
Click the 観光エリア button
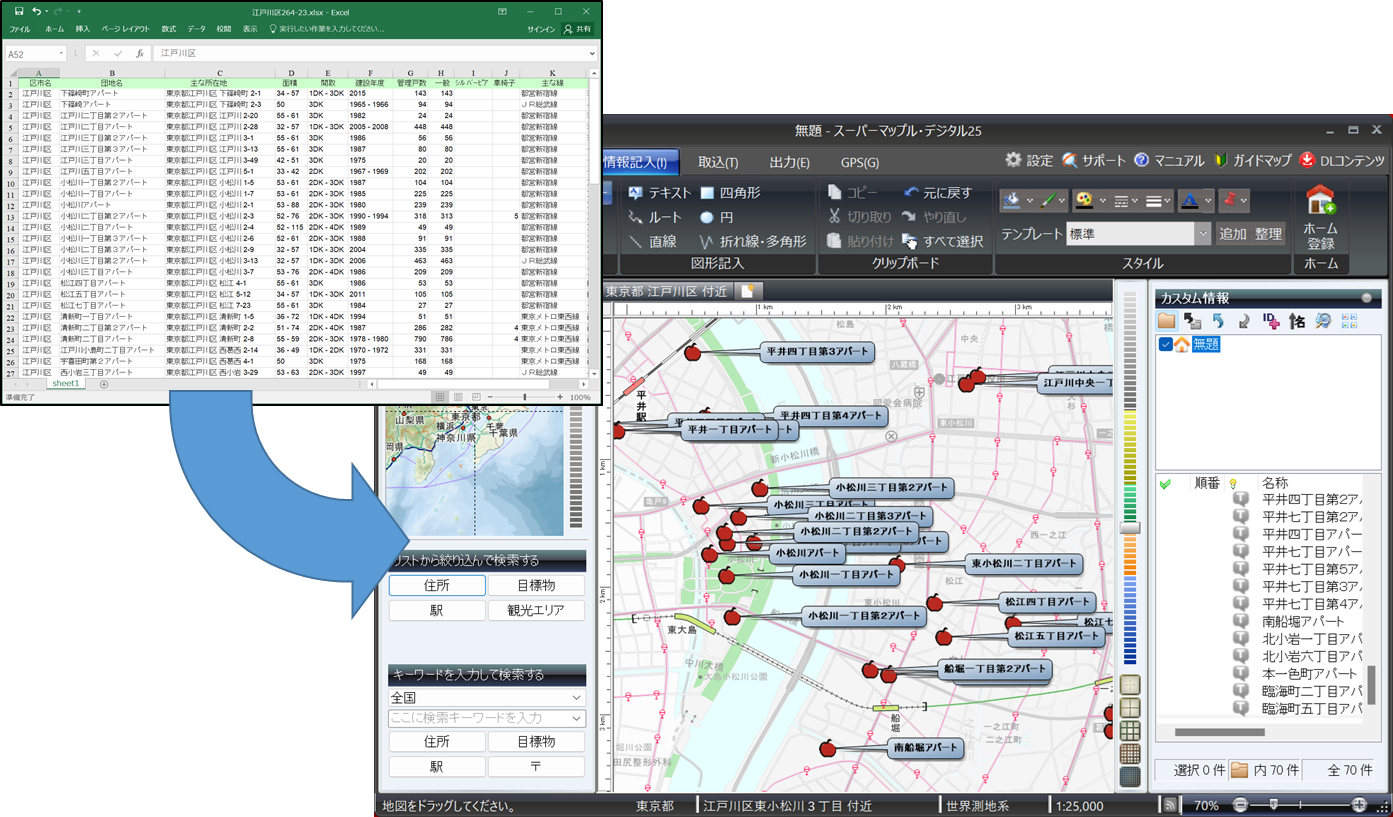pos(536,610)
